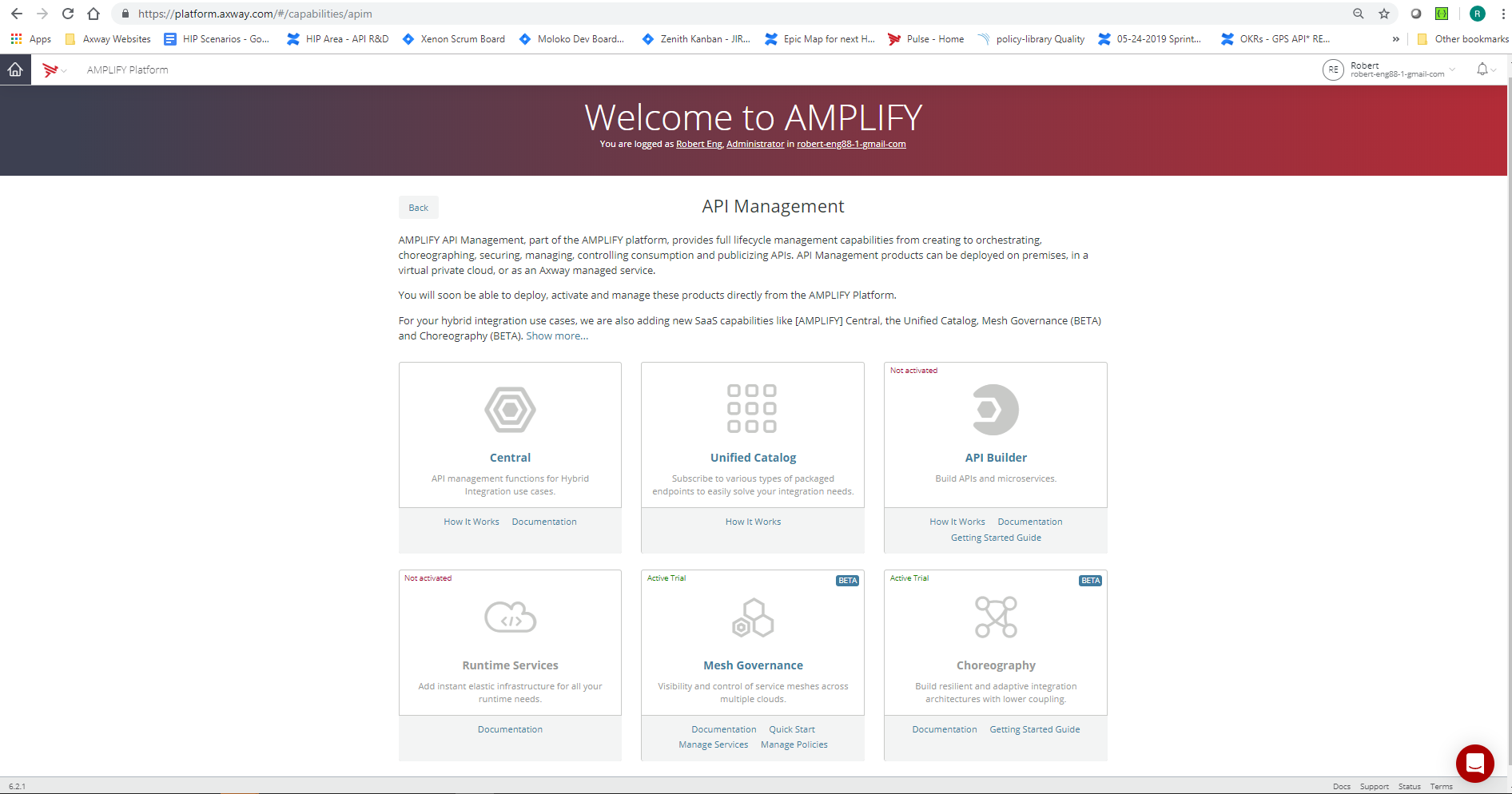Open Mesh Governance's Manage Services link
Screen dimensions: 1512x794
(x=714, y=744)
